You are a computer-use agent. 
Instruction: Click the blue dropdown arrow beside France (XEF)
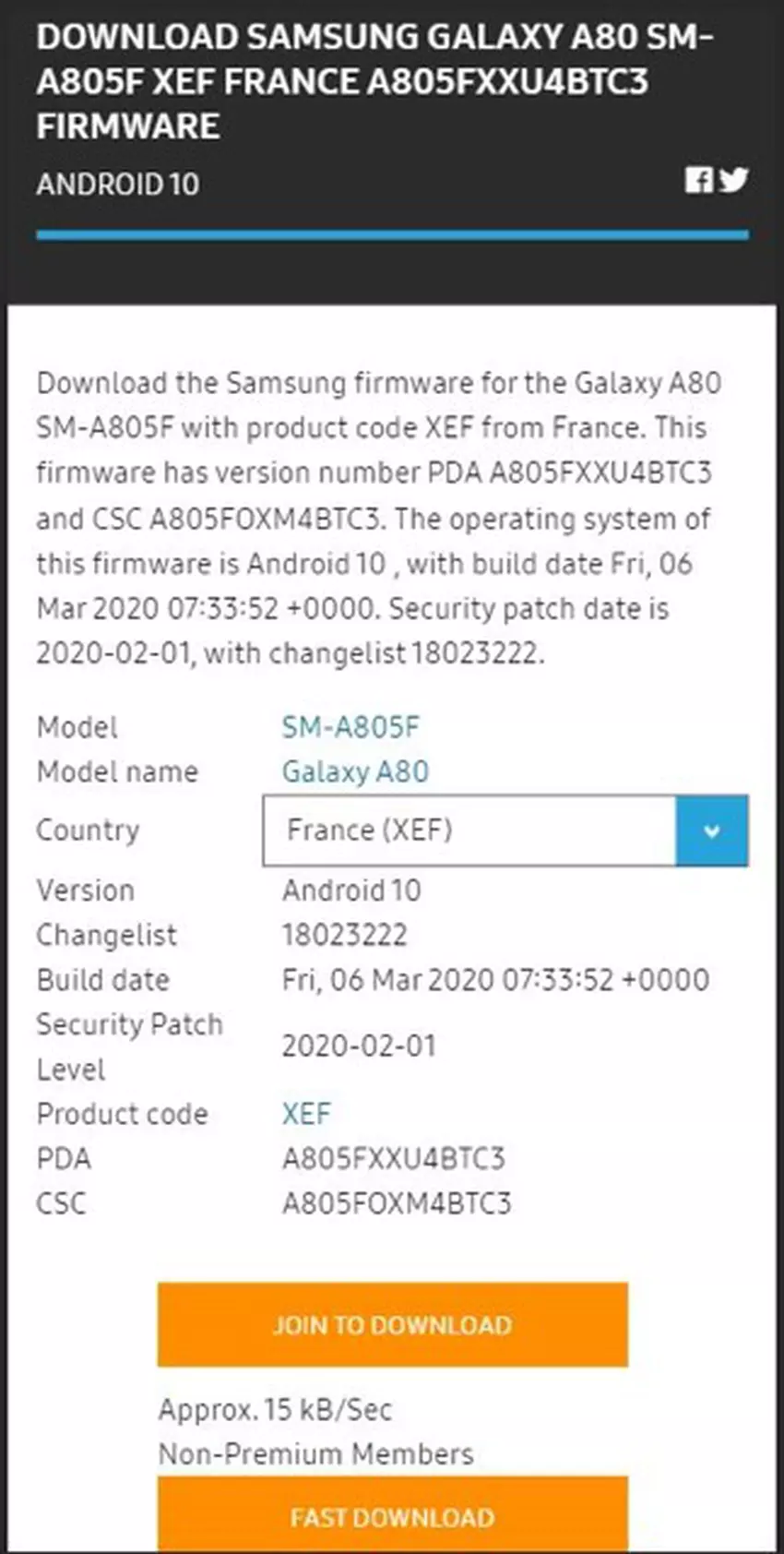pos(711,831)
